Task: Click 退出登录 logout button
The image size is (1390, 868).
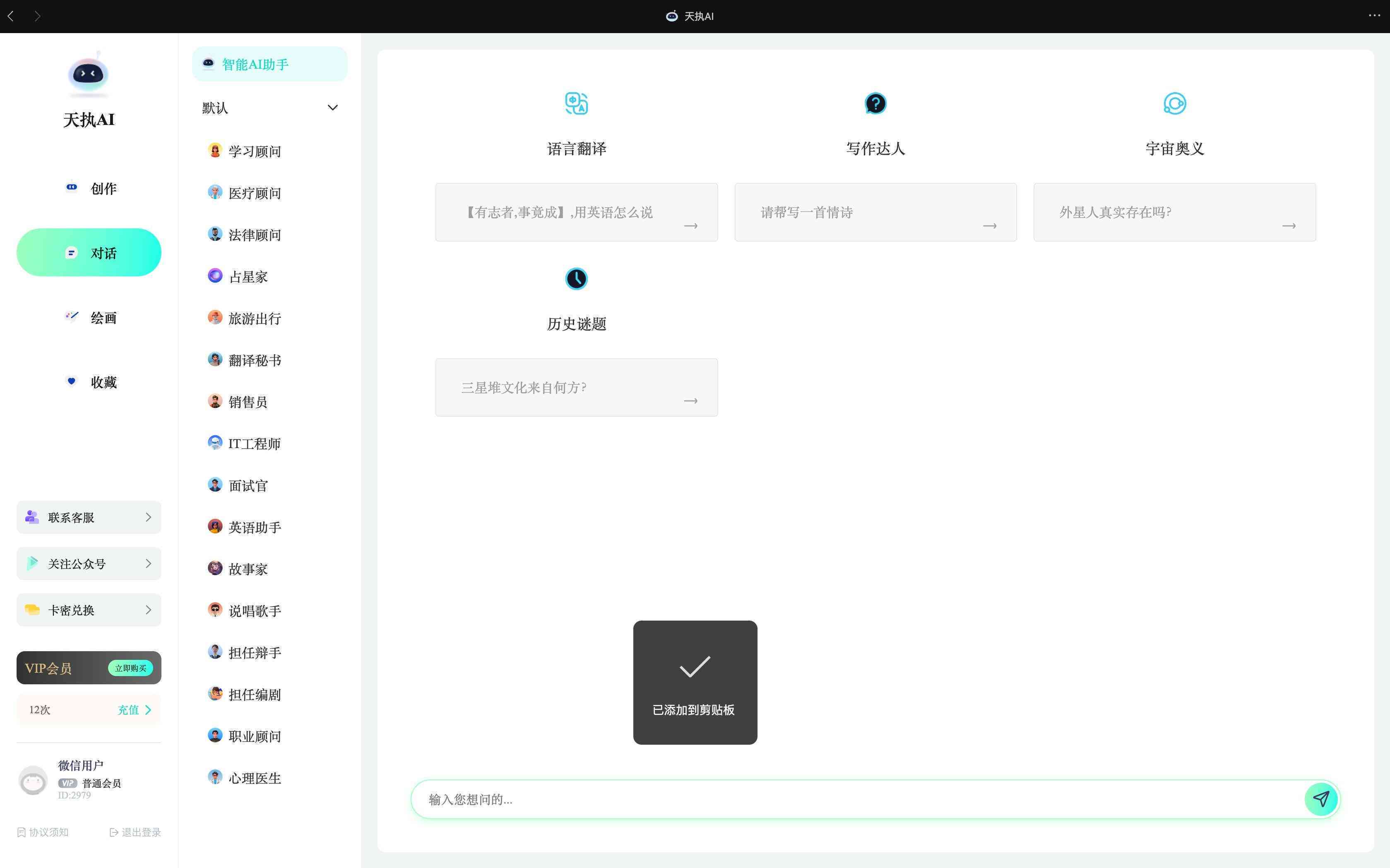Action: [133, 831]
